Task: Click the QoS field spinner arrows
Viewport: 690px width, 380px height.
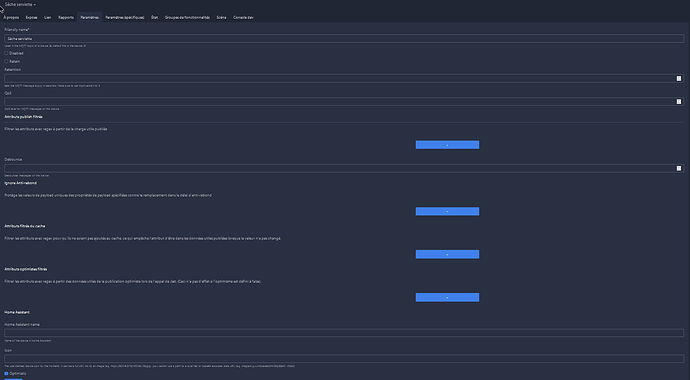Action: 679,102
